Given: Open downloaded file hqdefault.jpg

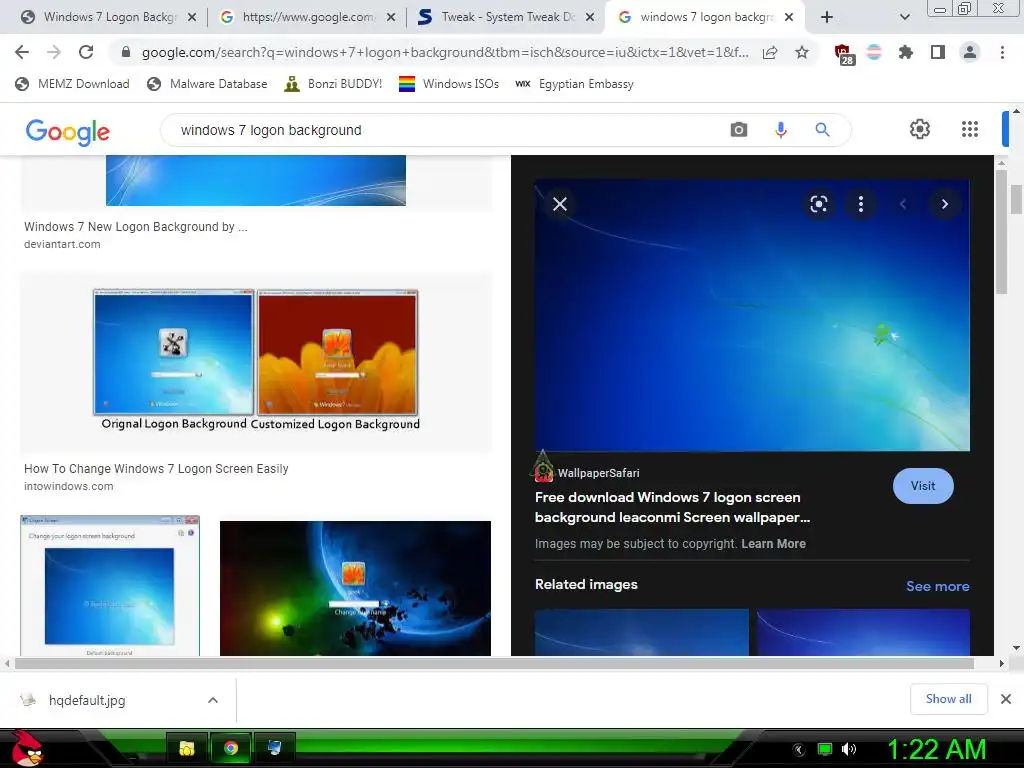Looking at the screenshot, I should [87, 700].
